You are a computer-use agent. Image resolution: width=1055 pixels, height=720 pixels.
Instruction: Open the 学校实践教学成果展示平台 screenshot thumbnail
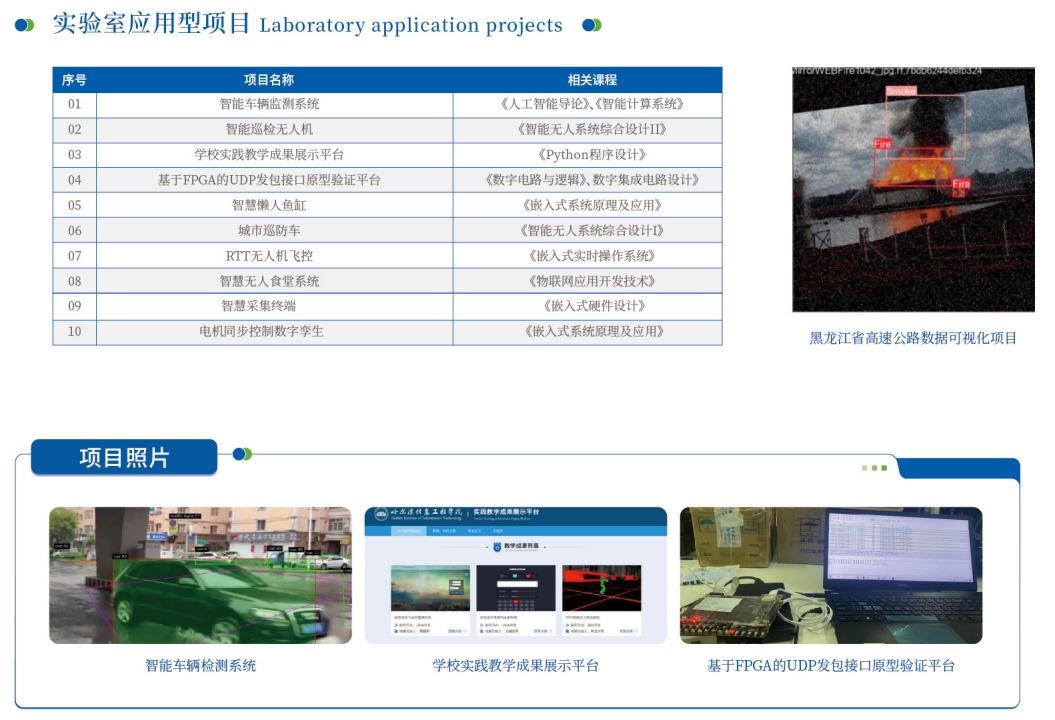point(515,575)
